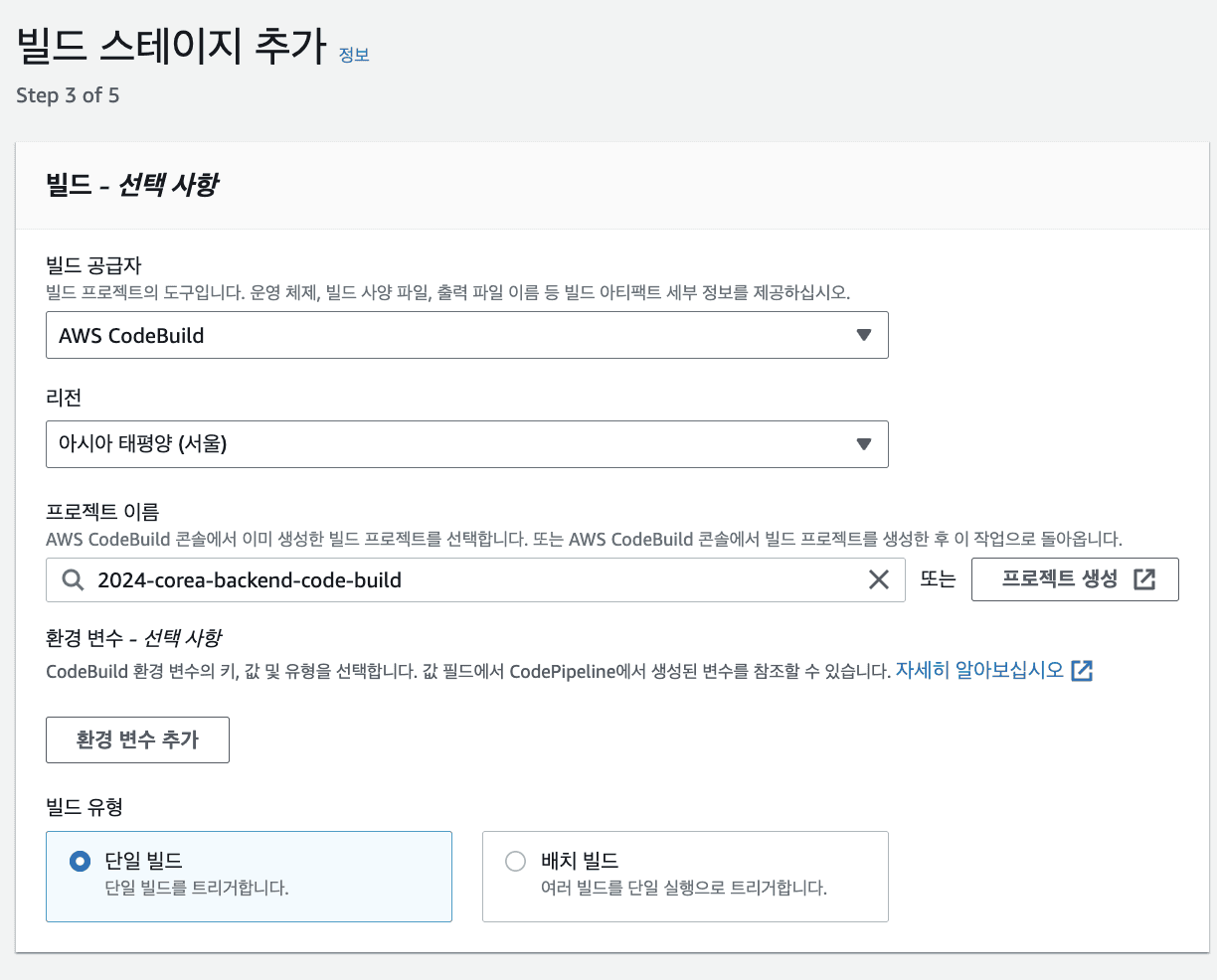Click the Step 3 of 5 indicator

pyautogui.click(x=68, y=95)
